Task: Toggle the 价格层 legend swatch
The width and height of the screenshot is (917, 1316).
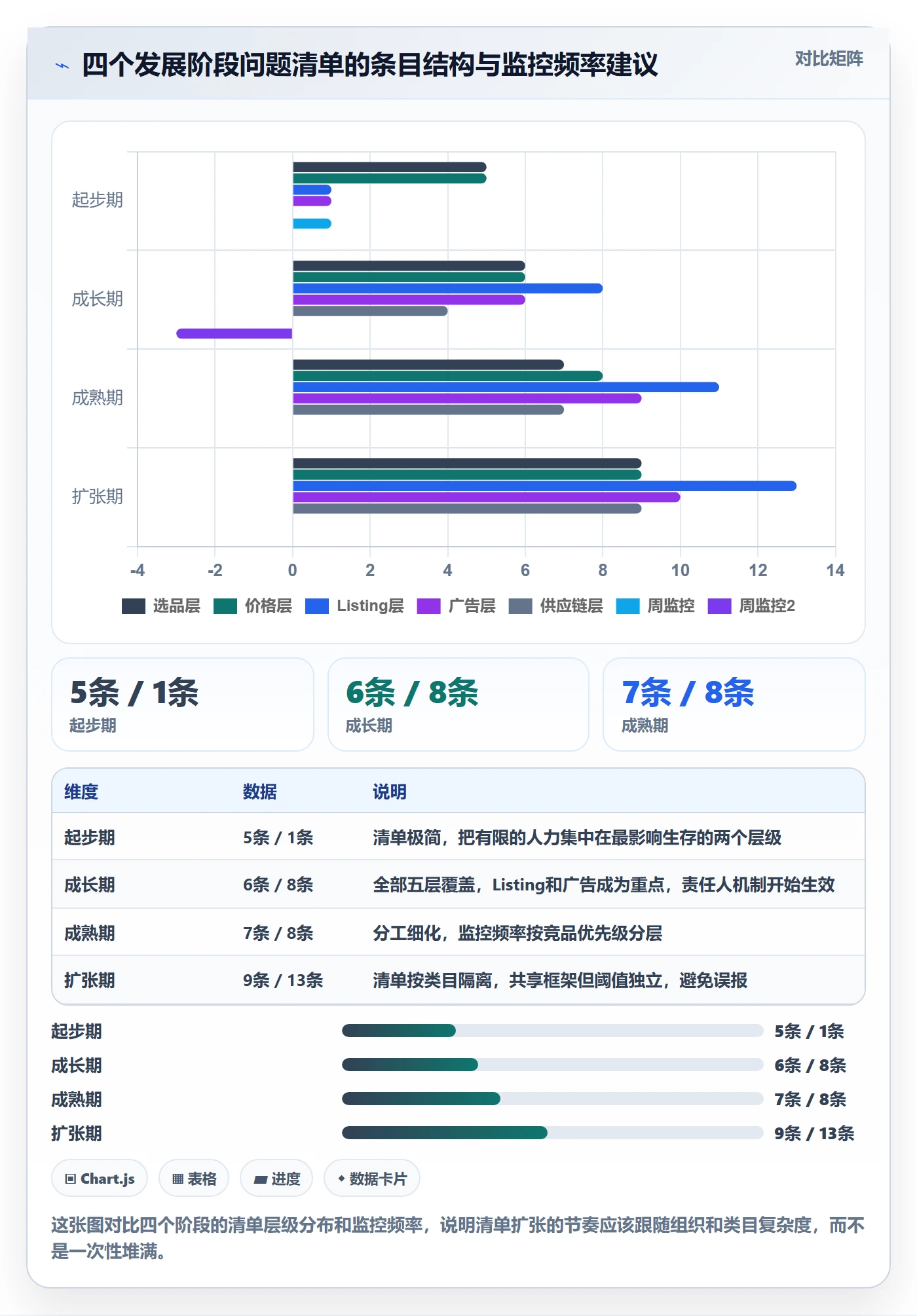Action: [x=225, y=606]
